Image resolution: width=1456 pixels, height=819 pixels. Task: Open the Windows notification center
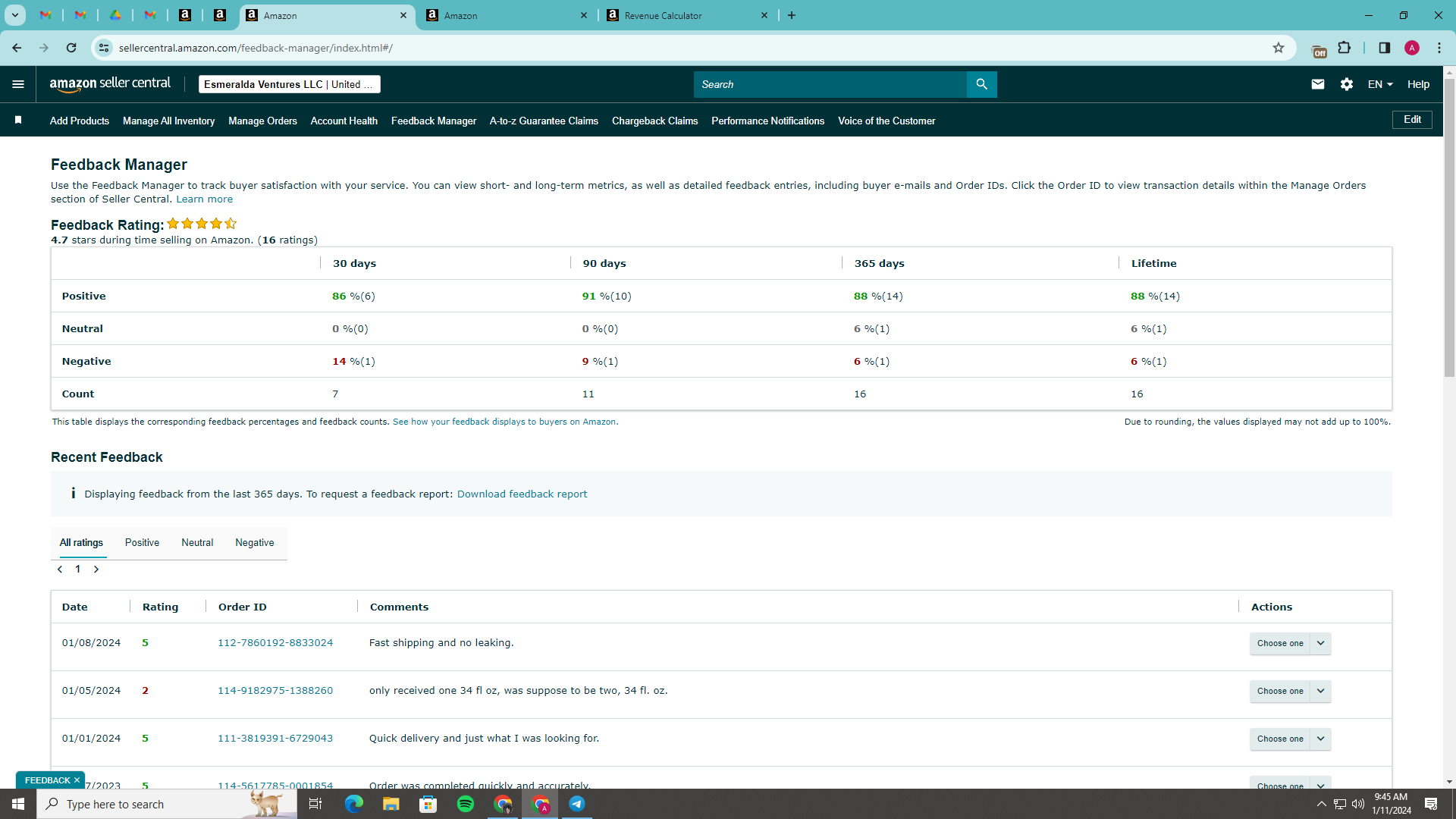(x=1431, y=804)
